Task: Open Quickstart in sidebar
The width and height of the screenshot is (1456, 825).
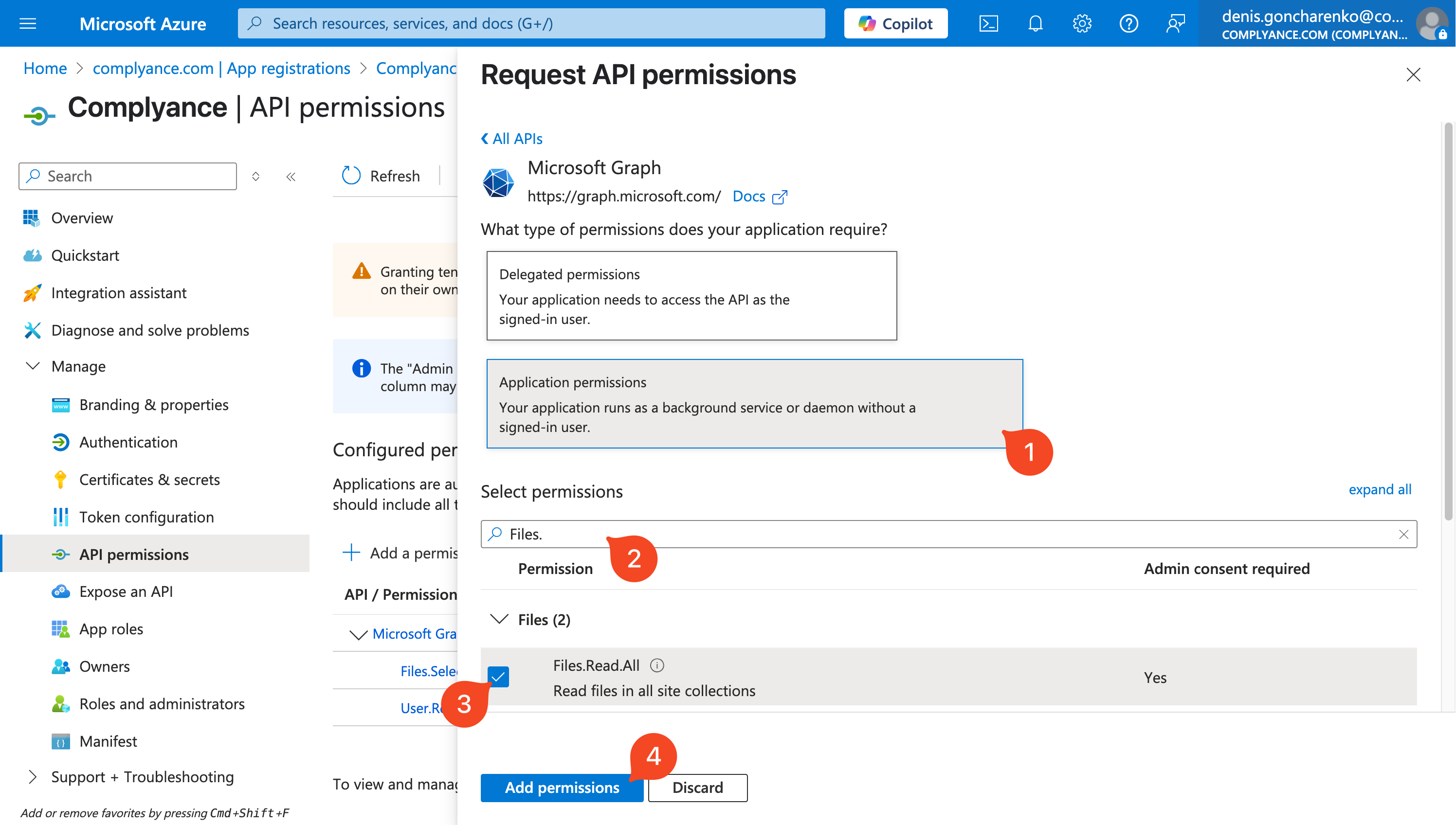Action: 85,255
